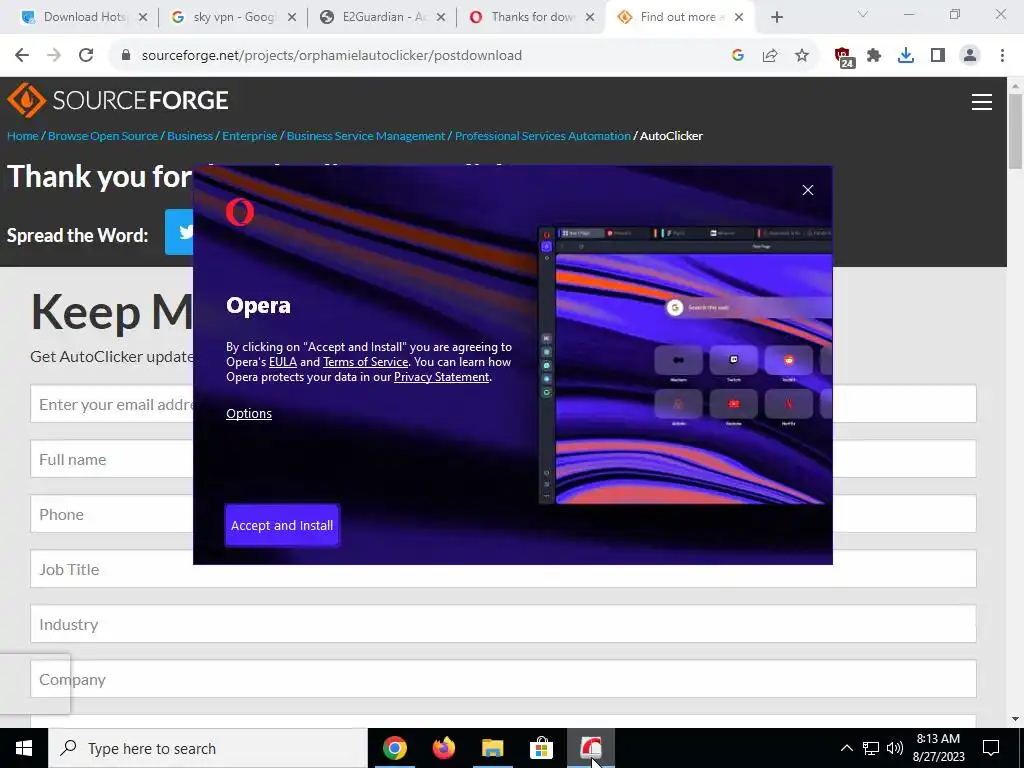
Task: Click the Opera browser preview image
Action: [x=685, y=366]
